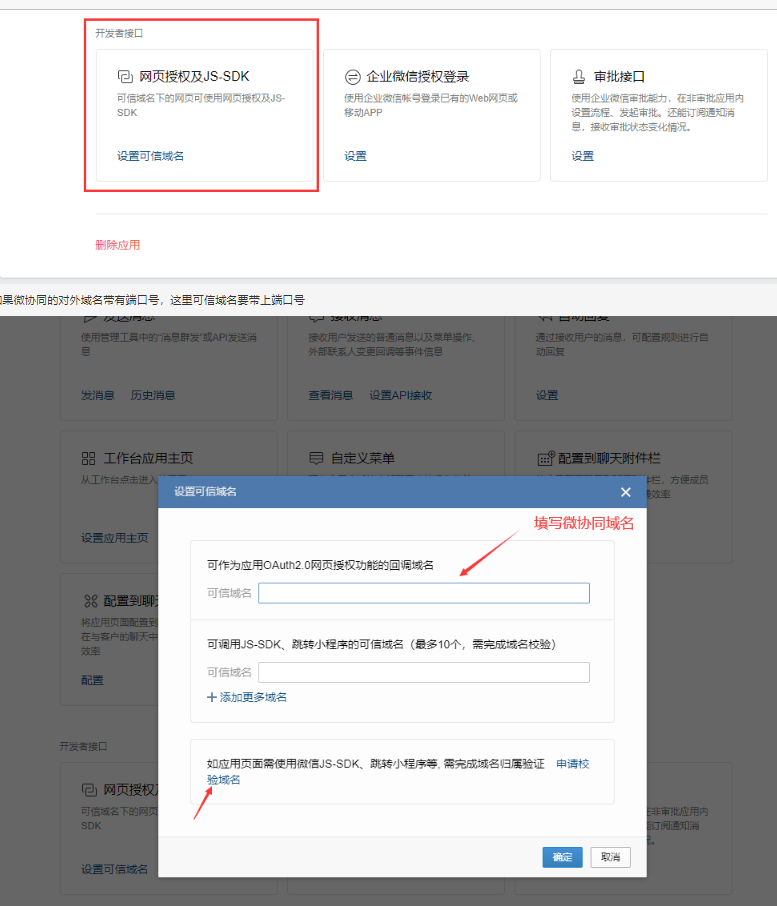Close the 设置可信域名 dialog

[626, 492]
